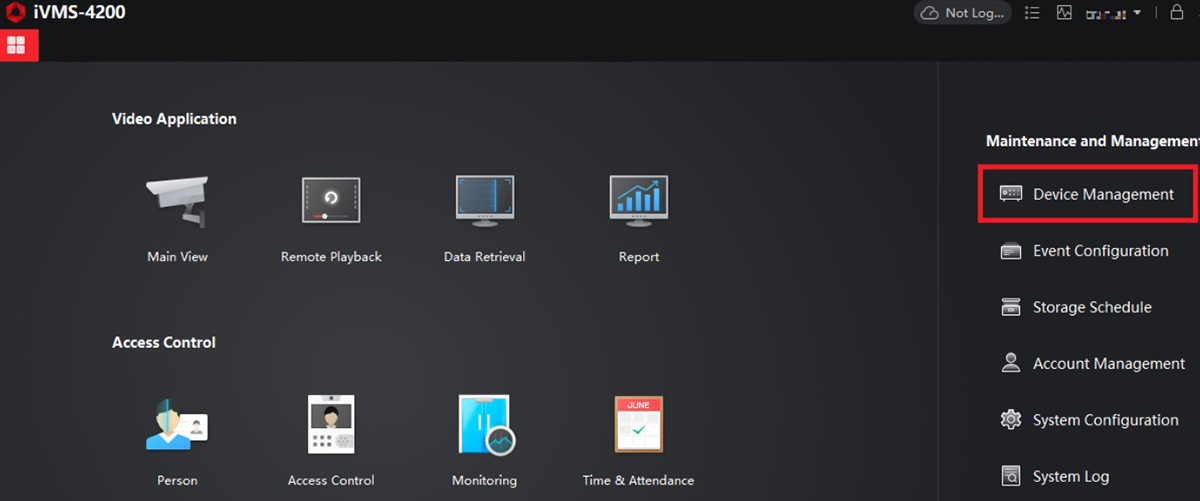The height and width of the screenshot is (501, 1200).
Task: Click the Main View label
Action: (x=177, y=257)
